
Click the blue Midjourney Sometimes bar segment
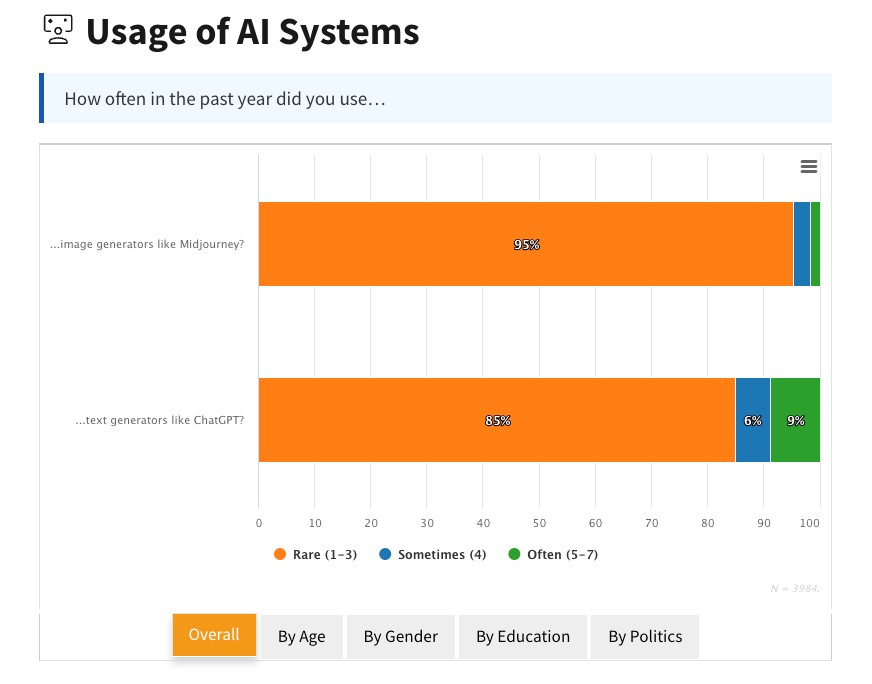801,244
